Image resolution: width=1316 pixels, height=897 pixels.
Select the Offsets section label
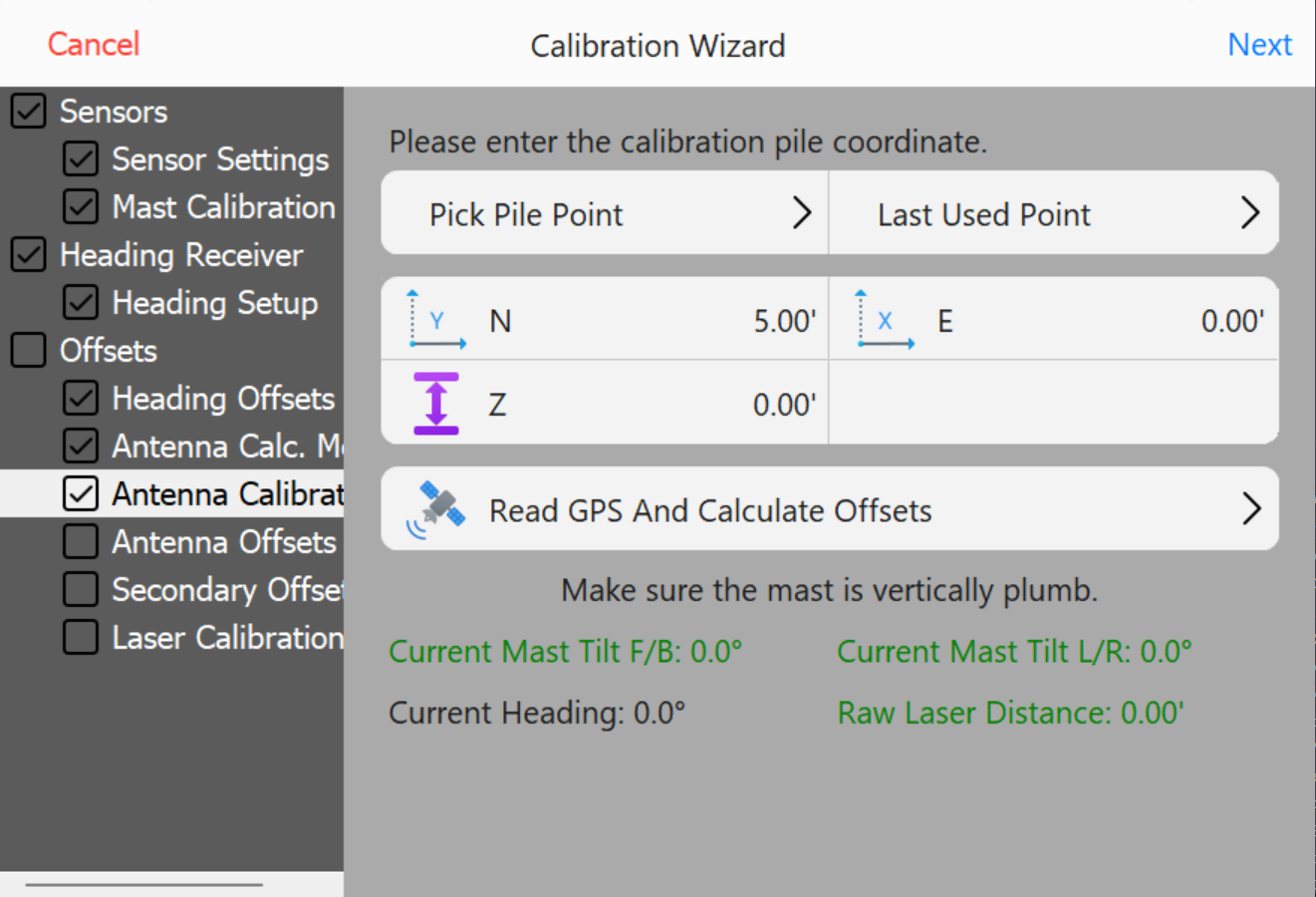pyautogui.click(x=109, y=351)
